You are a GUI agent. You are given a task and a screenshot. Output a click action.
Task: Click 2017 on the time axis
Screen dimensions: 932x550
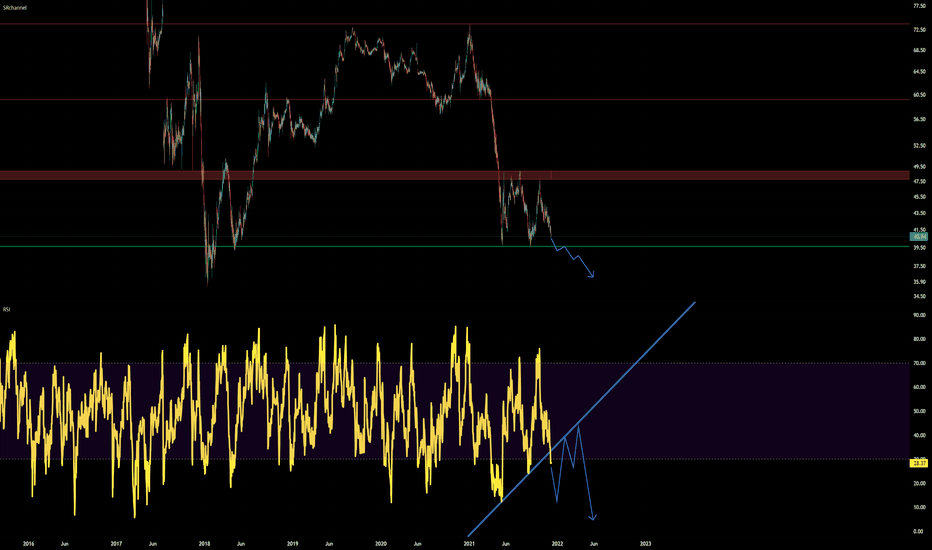116,543
